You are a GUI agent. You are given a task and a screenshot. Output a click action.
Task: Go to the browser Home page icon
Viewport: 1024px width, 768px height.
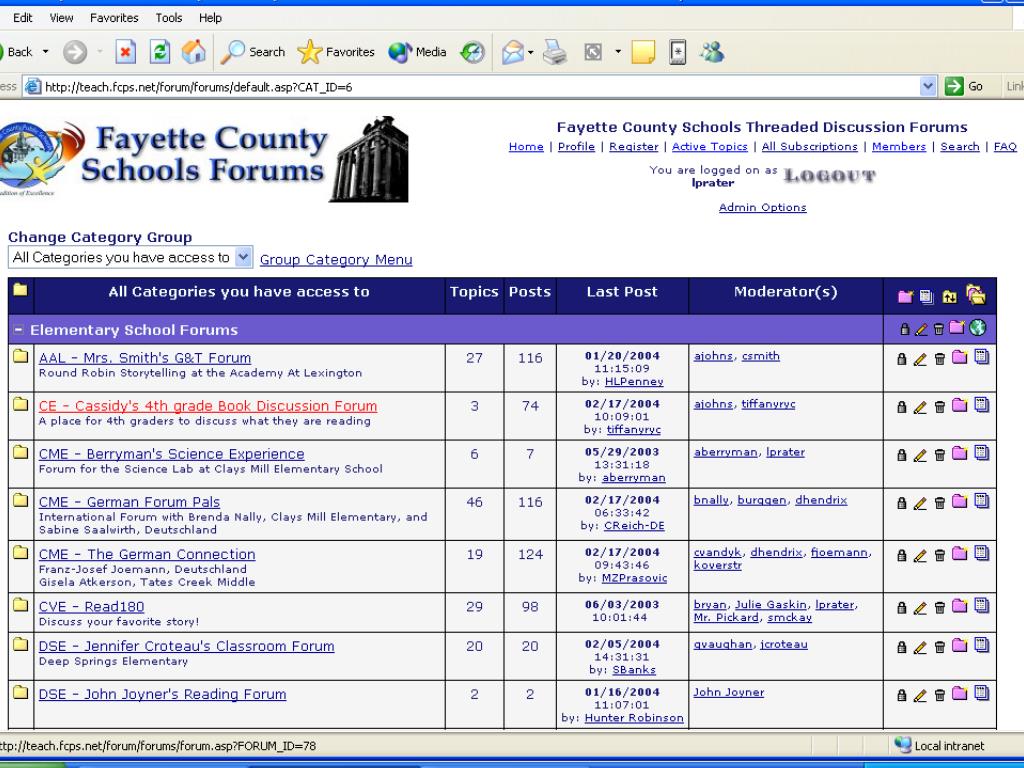point(193,52)
